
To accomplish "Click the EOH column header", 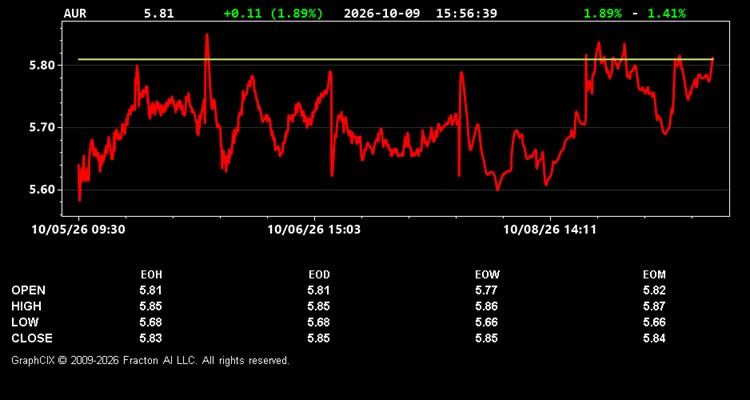I will tap(151, 275).
